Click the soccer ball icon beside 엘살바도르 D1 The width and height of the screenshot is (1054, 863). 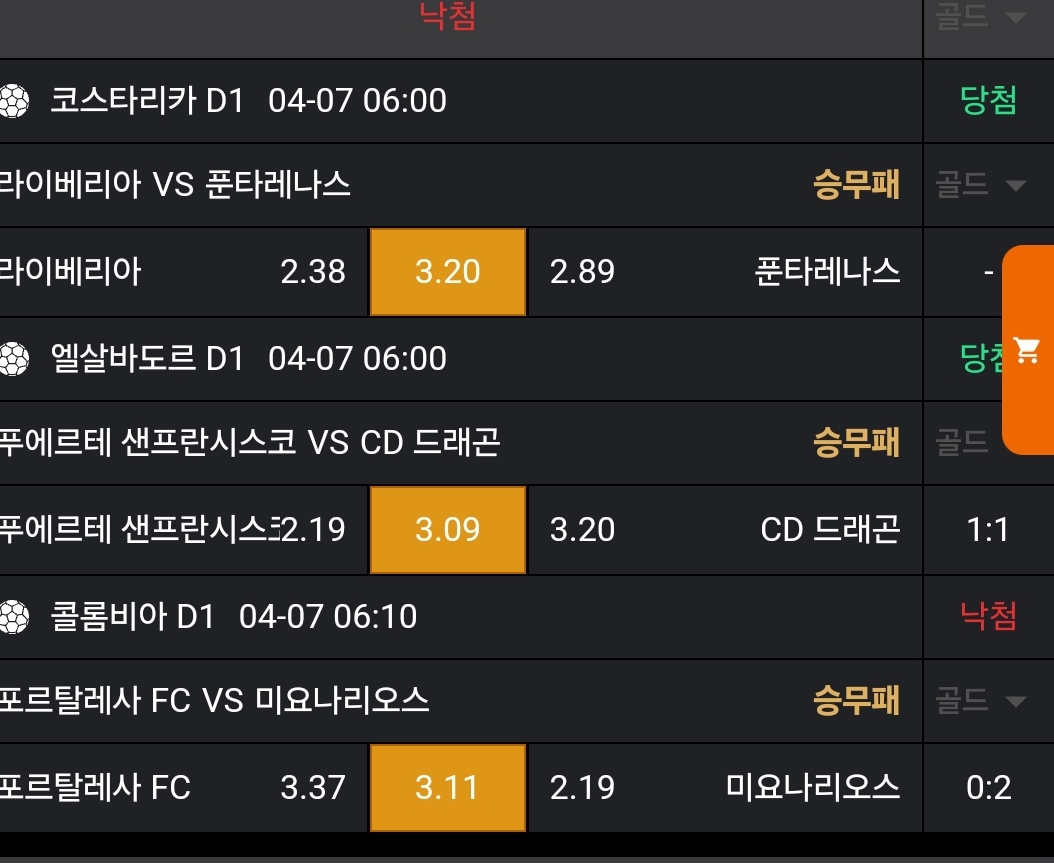(13, 359)
